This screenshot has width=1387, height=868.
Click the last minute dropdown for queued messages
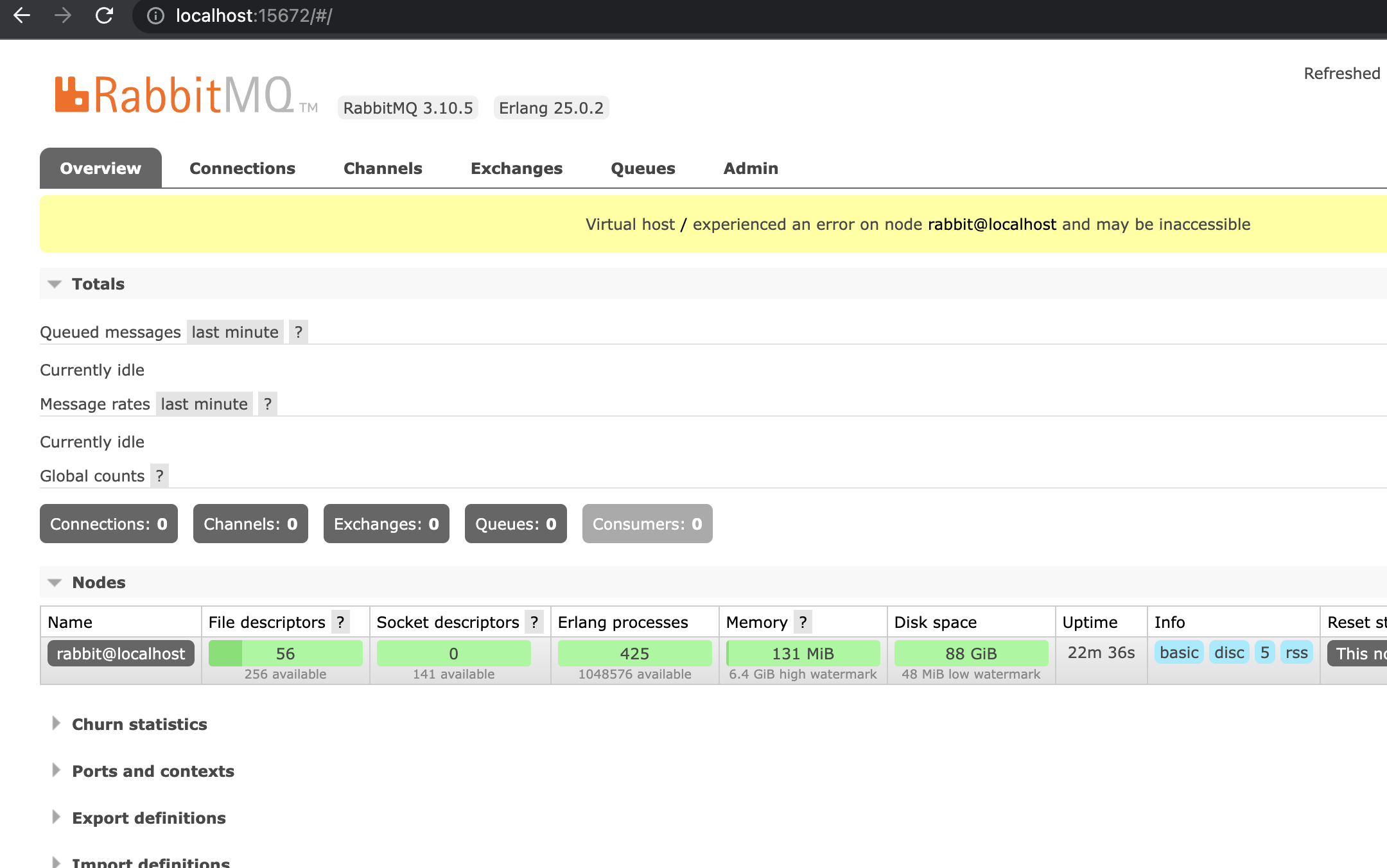(x=235, y=332)
